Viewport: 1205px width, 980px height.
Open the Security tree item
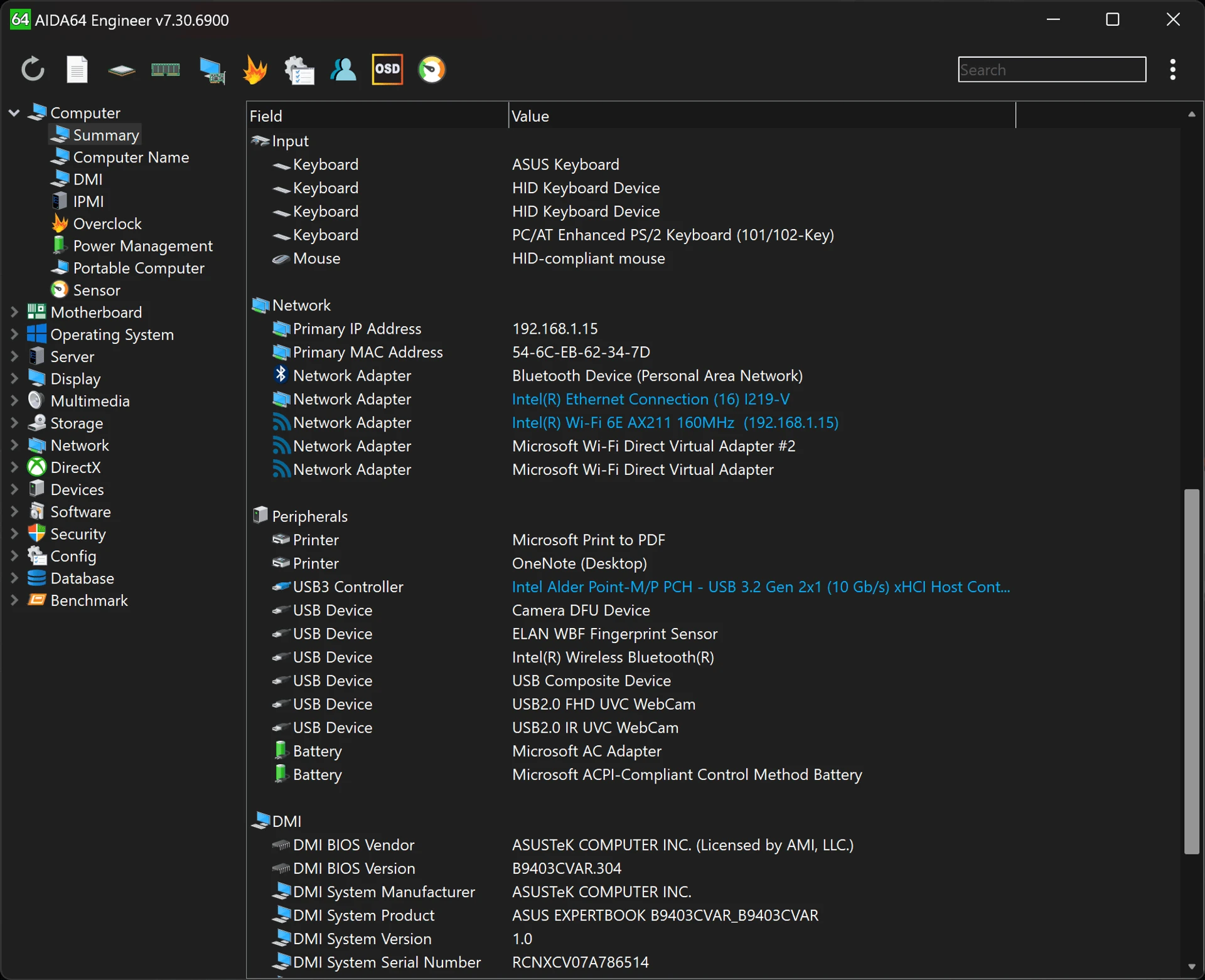[x=67, y=534]
